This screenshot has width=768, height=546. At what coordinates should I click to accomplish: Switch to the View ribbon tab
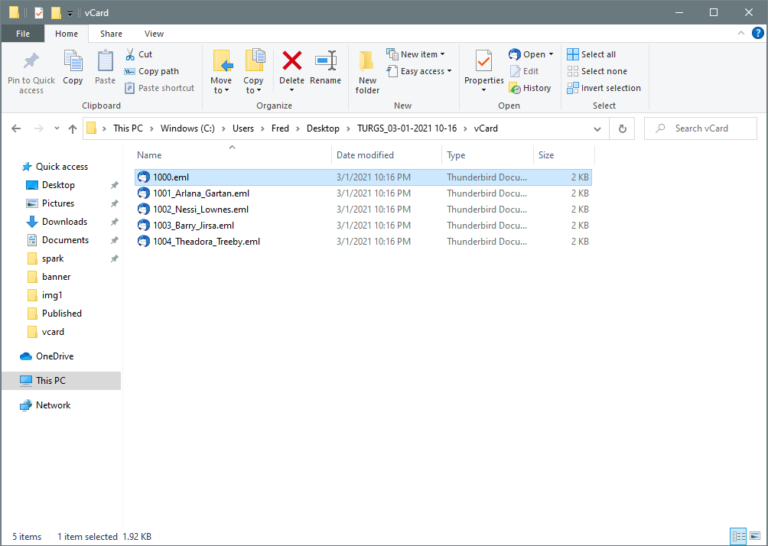pos(154,33)
